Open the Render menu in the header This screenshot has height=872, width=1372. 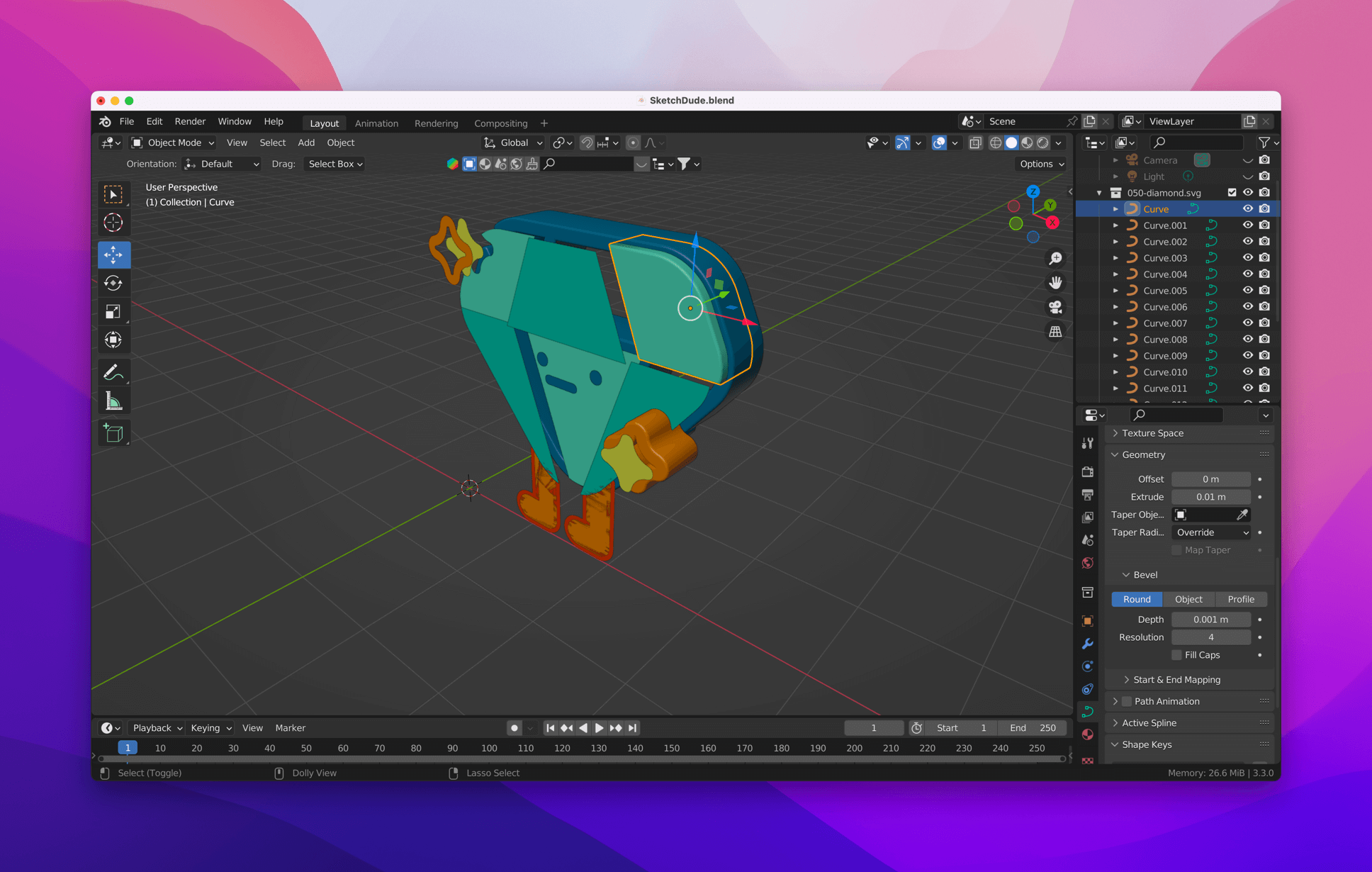[190, 121]
